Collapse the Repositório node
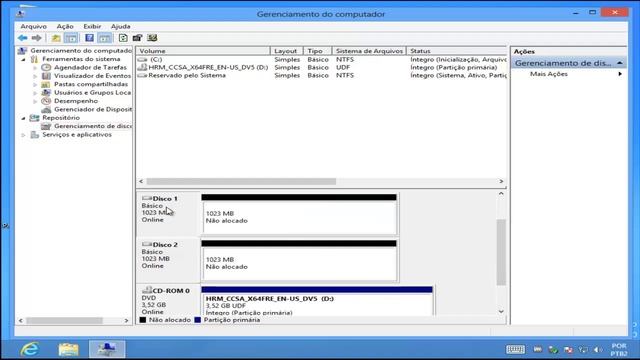Screen dimensions: 640x360 pyautogui.click(x=24, y=118)
